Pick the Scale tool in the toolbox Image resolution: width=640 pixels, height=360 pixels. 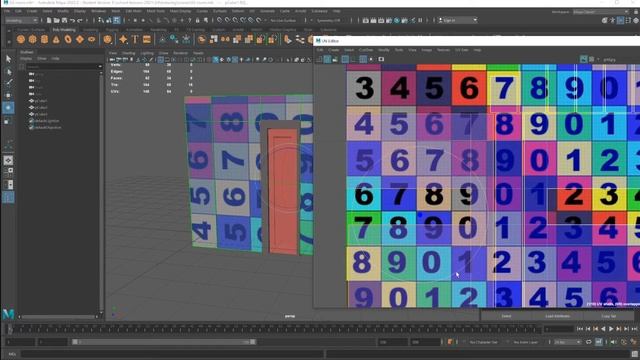8,121
